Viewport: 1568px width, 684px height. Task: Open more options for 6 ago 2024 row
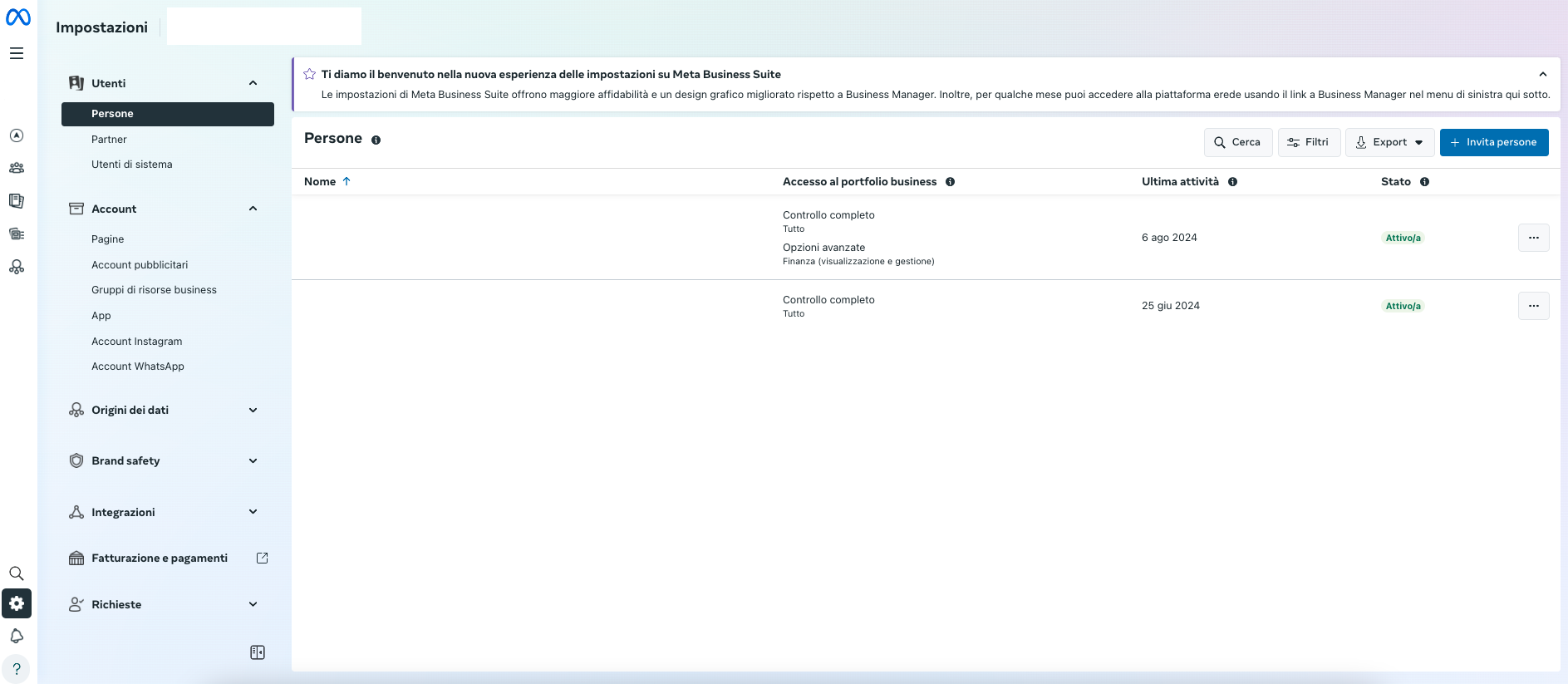pos(1533,238)
